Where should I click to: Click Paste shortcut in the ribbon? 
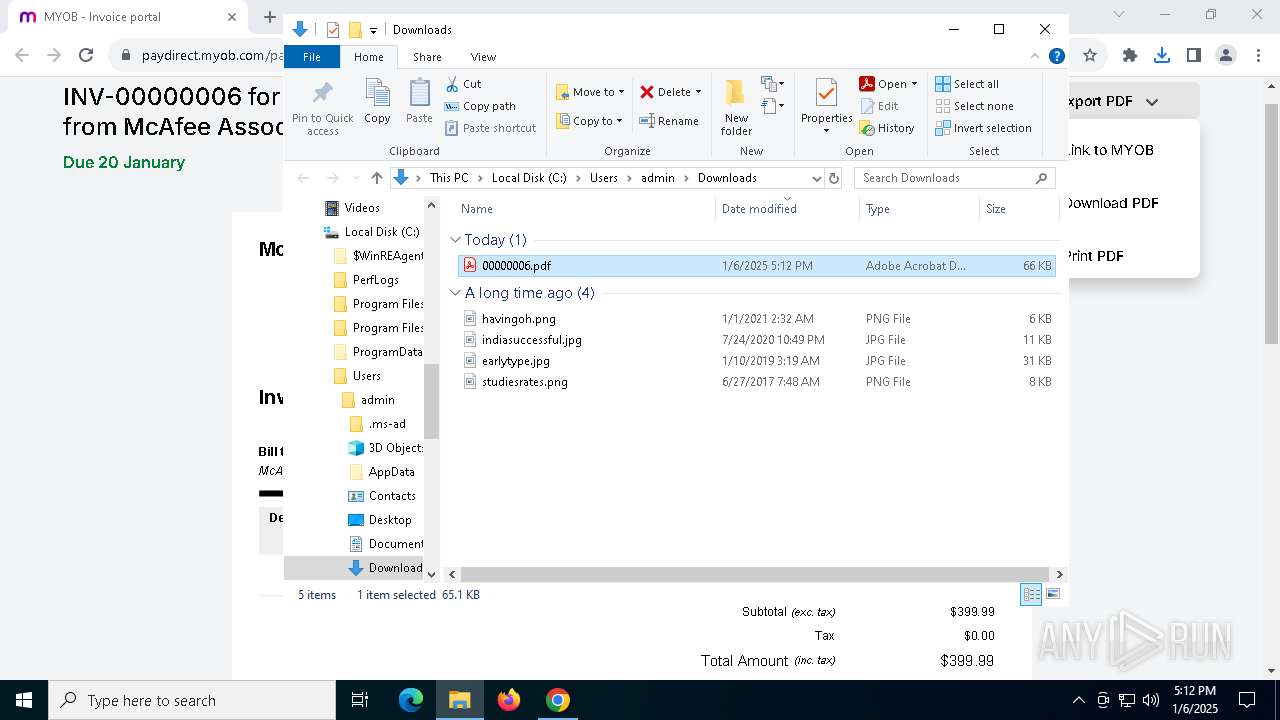point(490,128)
